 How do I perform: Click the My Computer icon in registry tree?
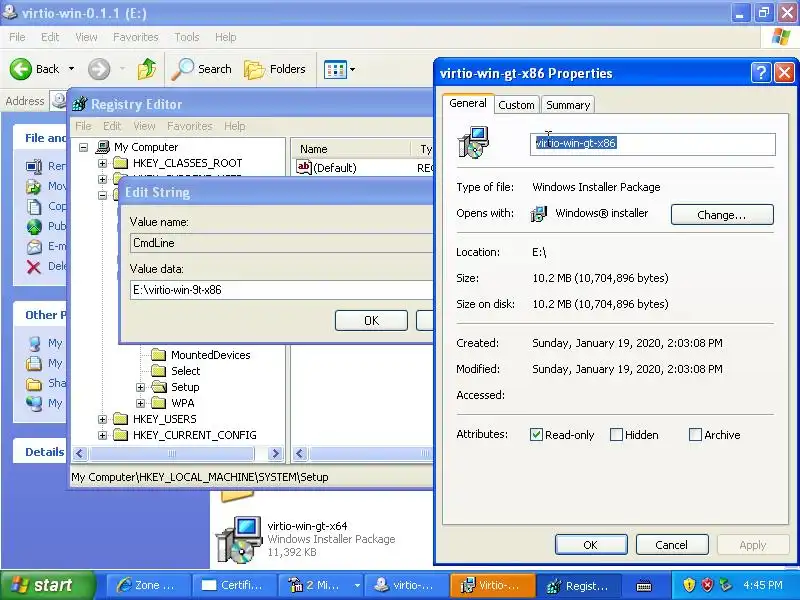(103, 147)
